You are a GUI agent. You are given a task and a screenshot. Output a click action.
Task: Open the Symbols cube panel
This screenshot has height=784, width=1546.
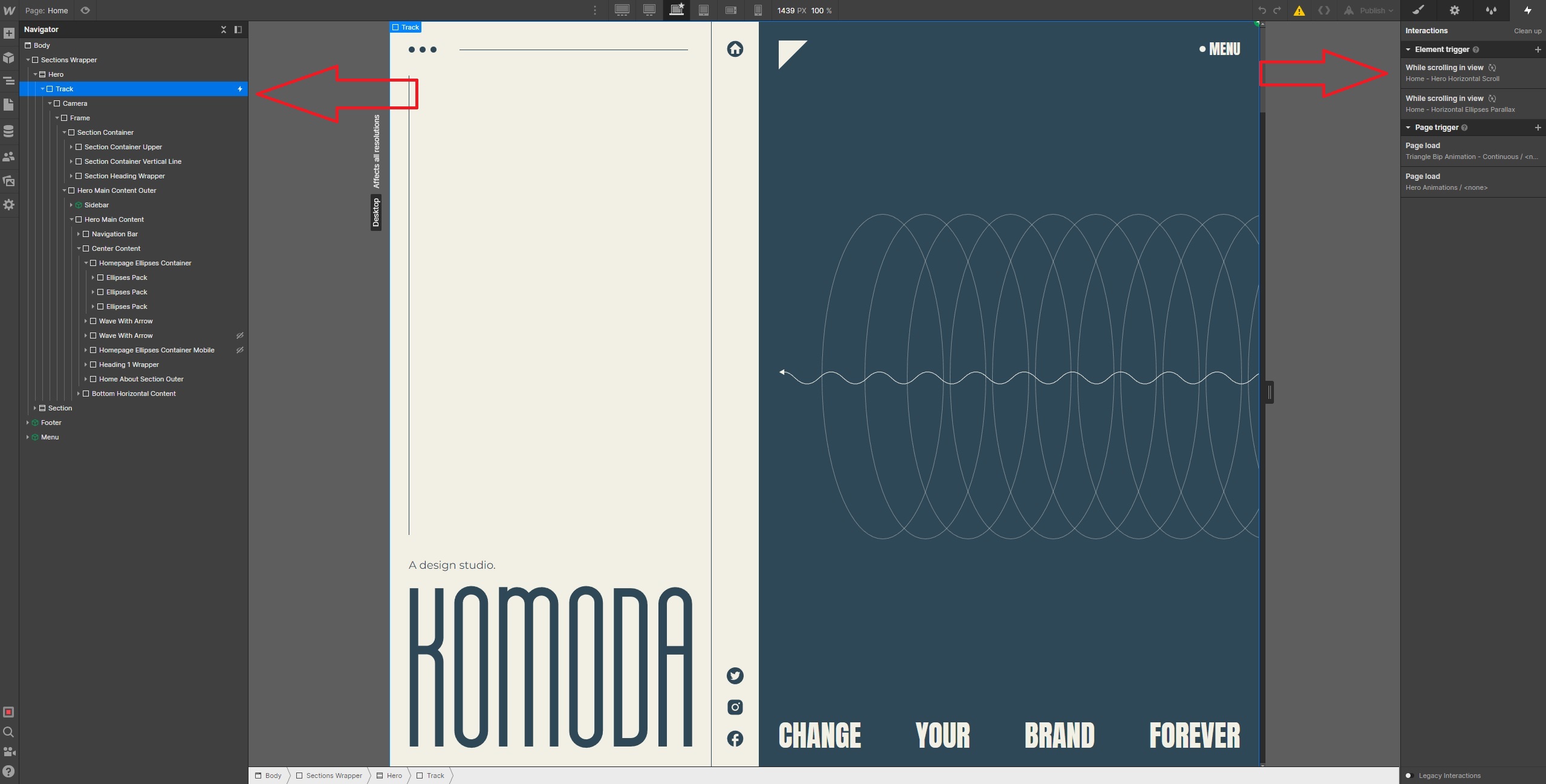[x=9, y=57]
